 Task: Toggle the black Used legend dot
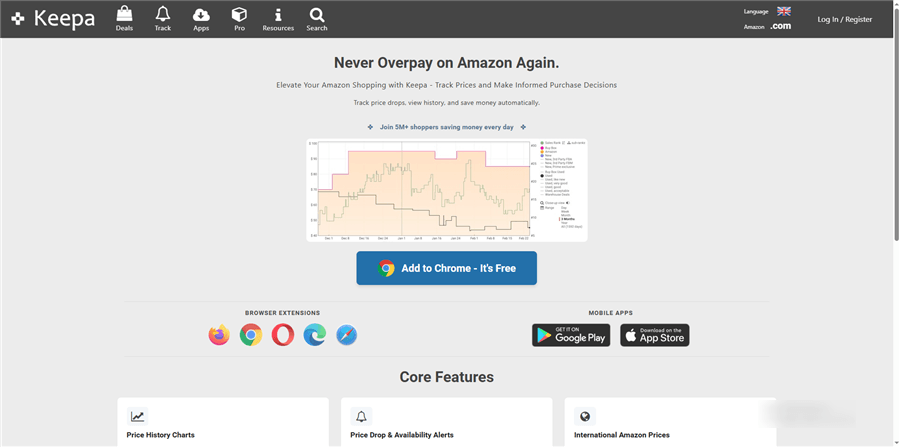(542, 176)
